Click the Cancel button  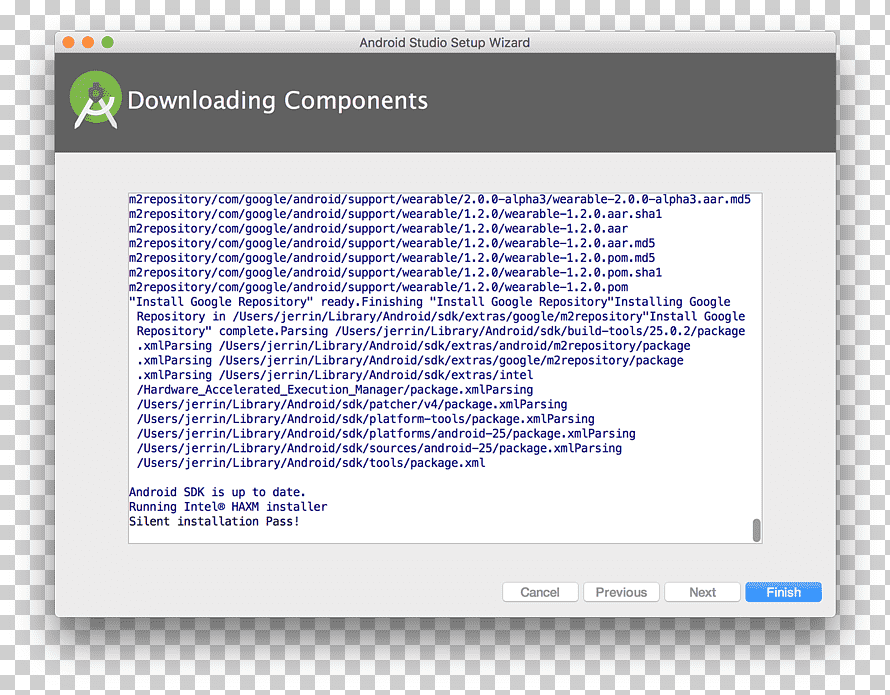pos(540,592)
